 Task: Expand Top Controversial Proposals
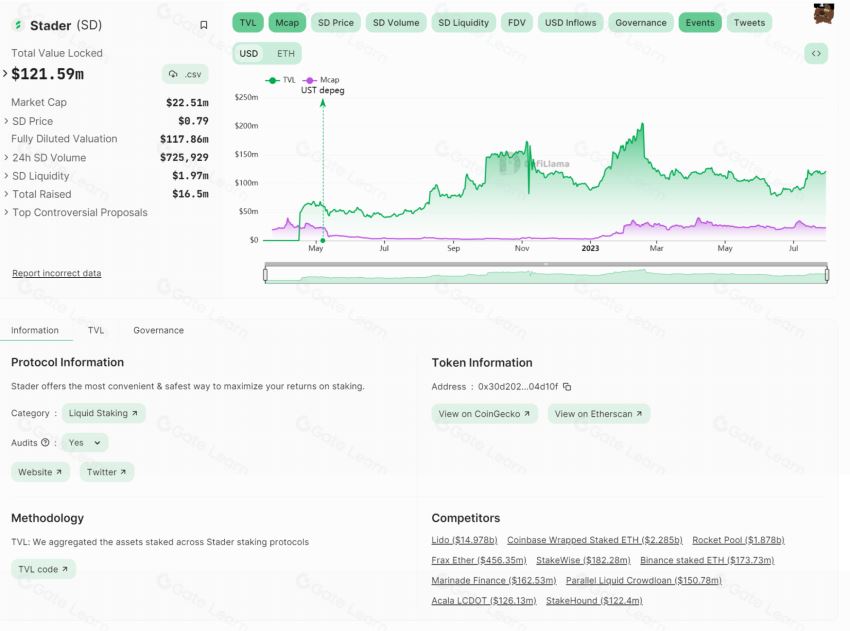6,212
